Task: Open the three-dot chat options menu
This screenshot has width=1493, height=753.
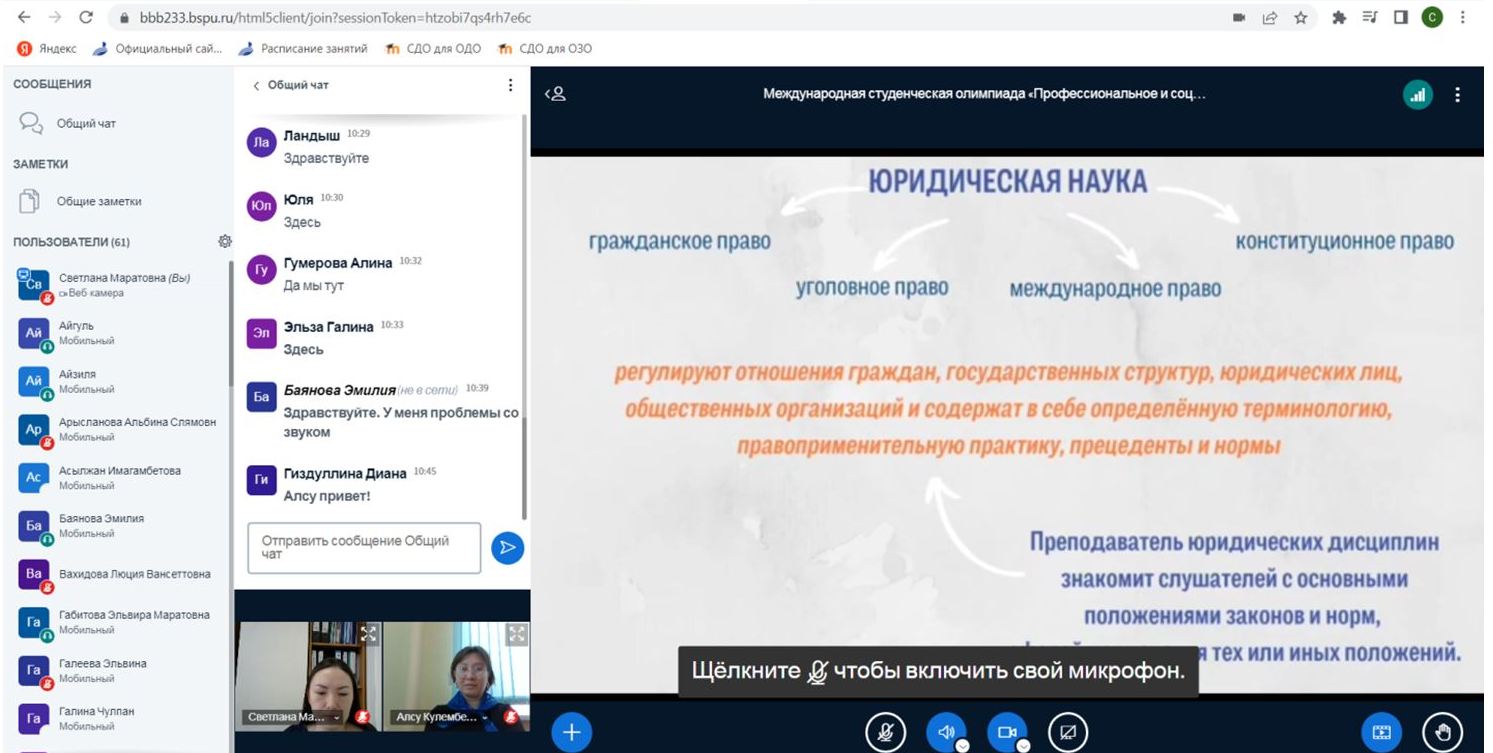Action: [x=510, y=85]
